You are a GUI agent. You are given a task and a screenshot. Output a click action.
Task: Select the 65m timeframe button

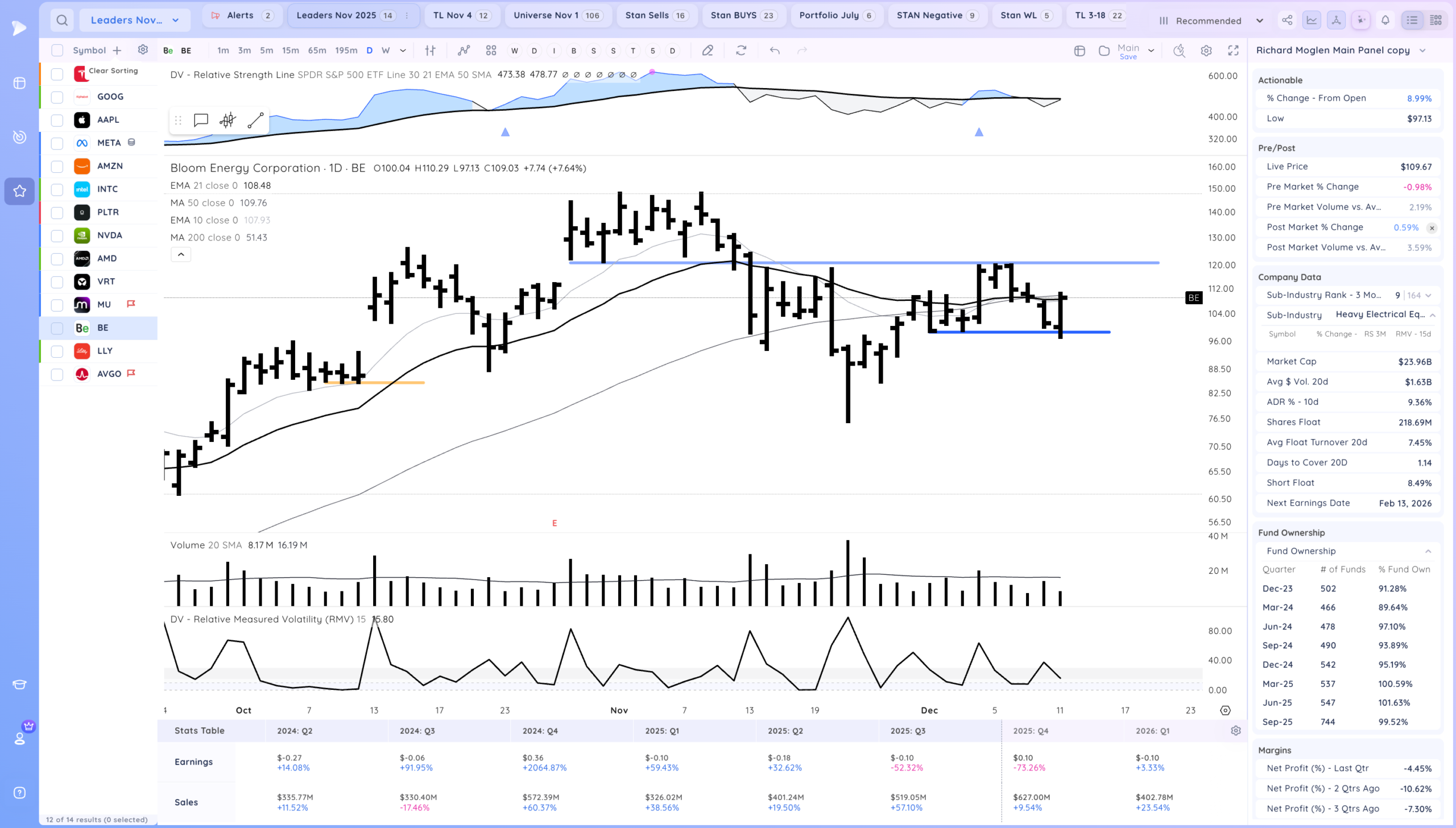pos(317,51)
